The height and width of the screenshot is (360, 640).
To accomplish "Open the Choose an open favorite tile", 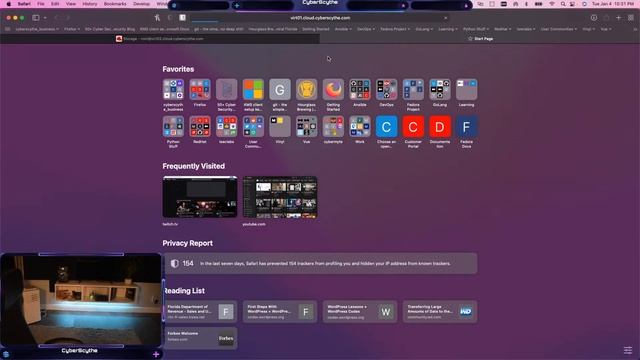I will pyautogui.click(x=387, y=127).
